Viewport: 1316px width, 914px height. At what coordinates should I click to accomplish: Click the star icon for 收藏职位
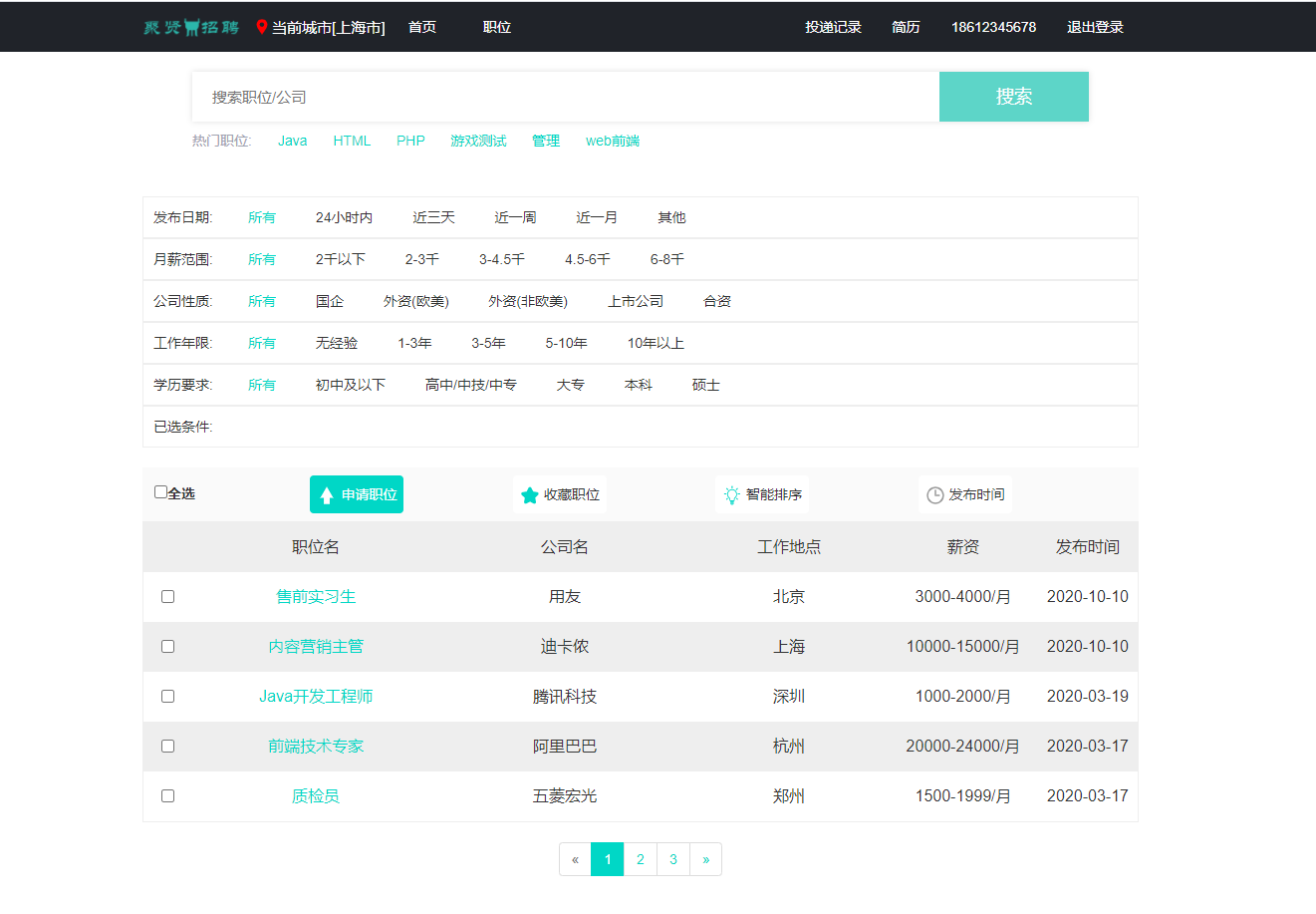pos(530,495)
